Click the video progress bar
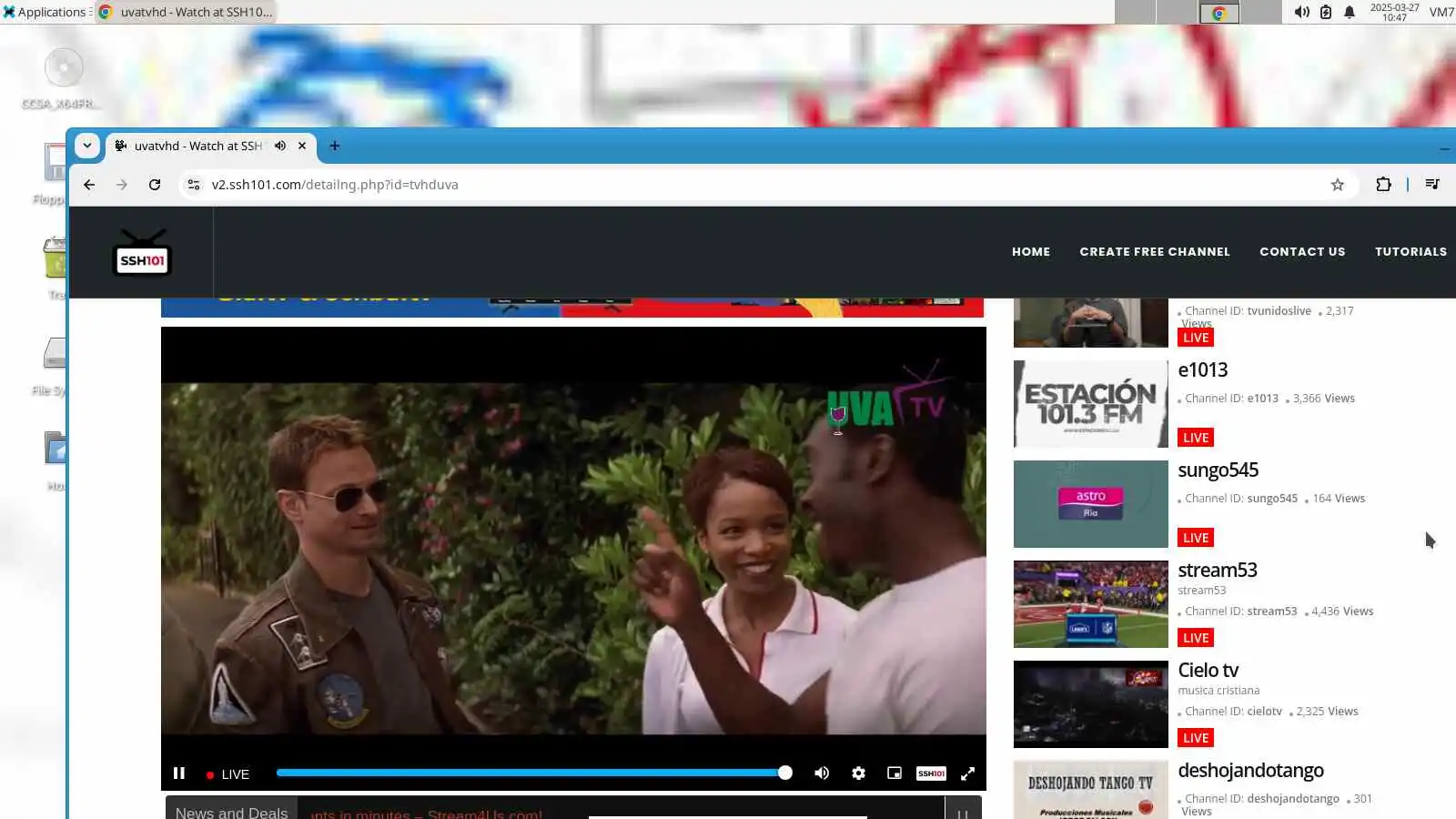The image size is (1456, 819). point(531,773)
